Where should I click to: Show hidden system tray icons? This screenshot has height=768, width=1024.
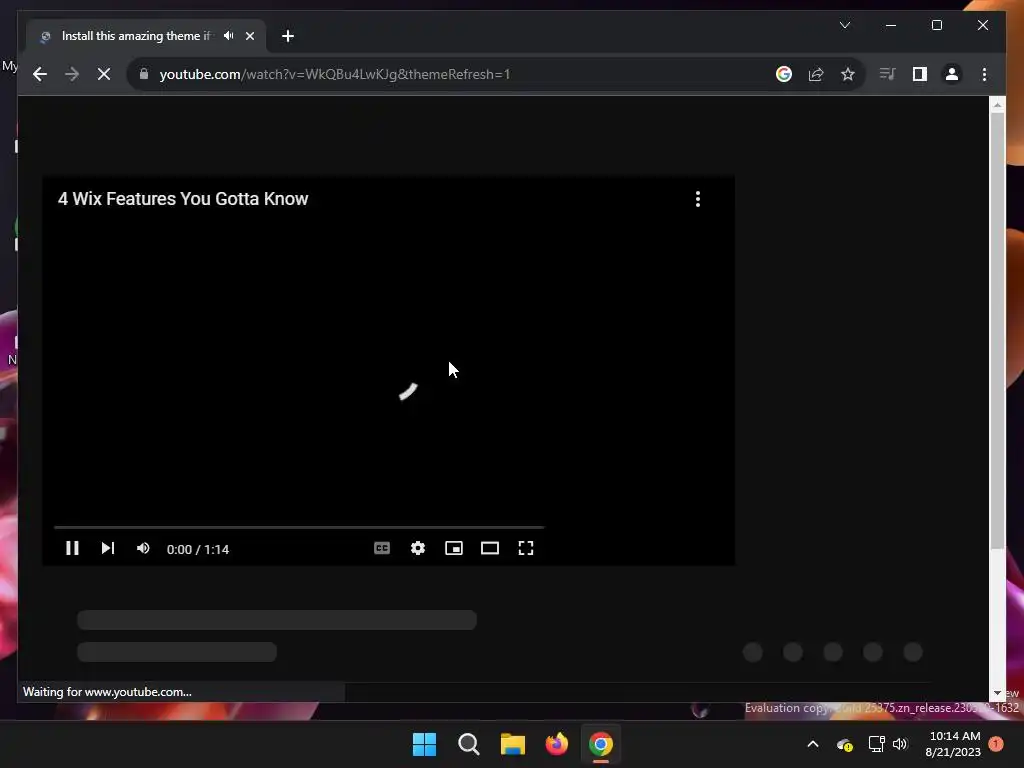[813, 744]
